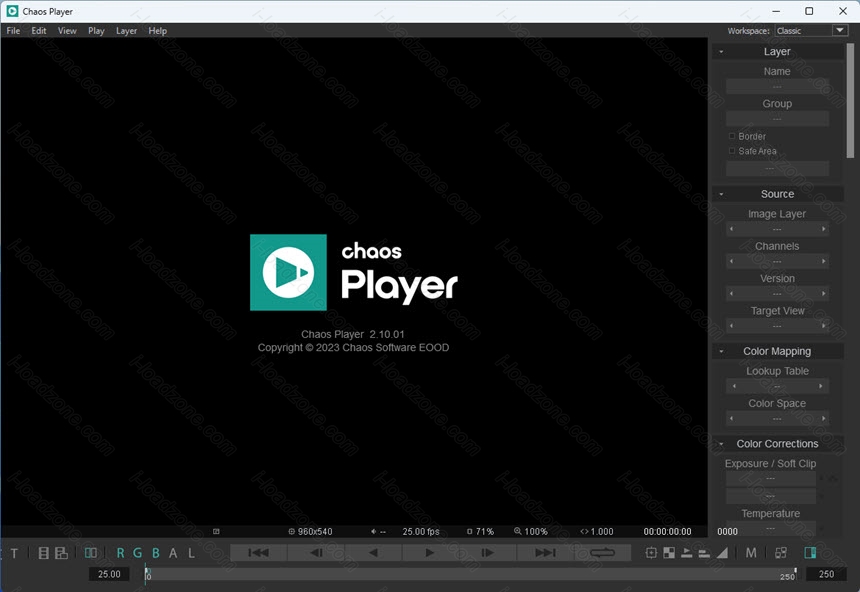Click the panels arrangement icon after M

click(x=780, y=553)
